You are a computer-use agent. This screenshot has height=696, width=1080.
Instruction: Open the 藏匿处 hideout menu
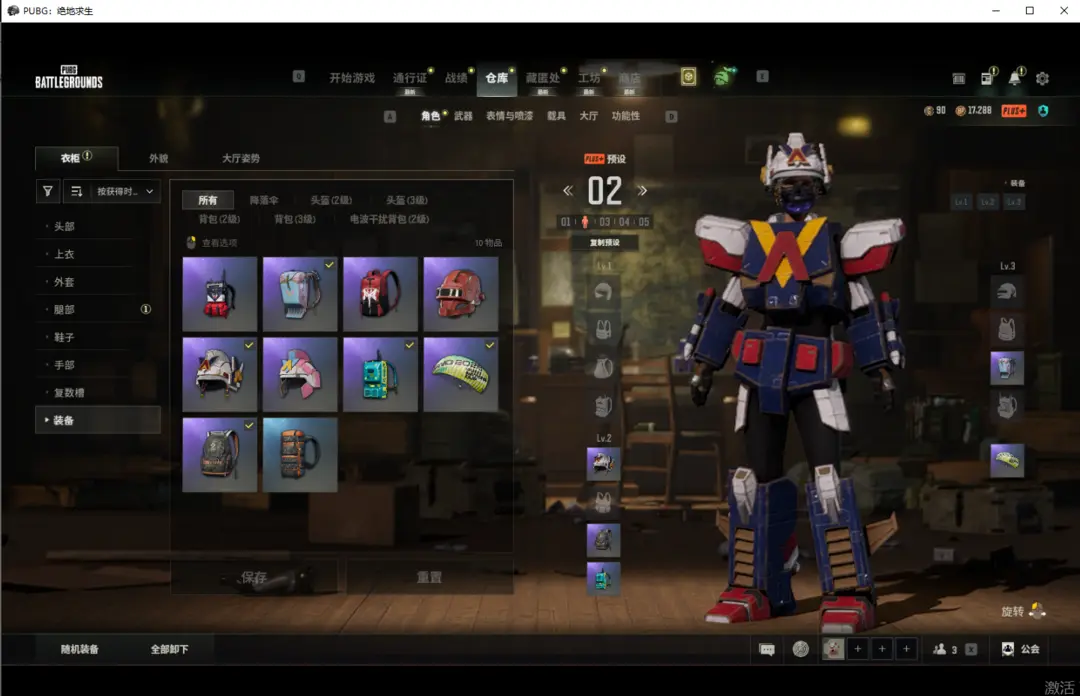coord(543,78)
